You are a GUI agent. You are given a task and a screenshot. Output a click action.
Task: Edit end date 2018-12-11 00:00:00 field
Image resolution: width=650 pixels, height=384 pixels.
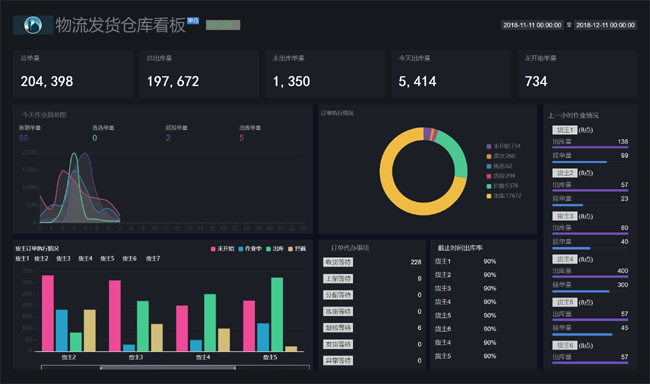[605, 25]
